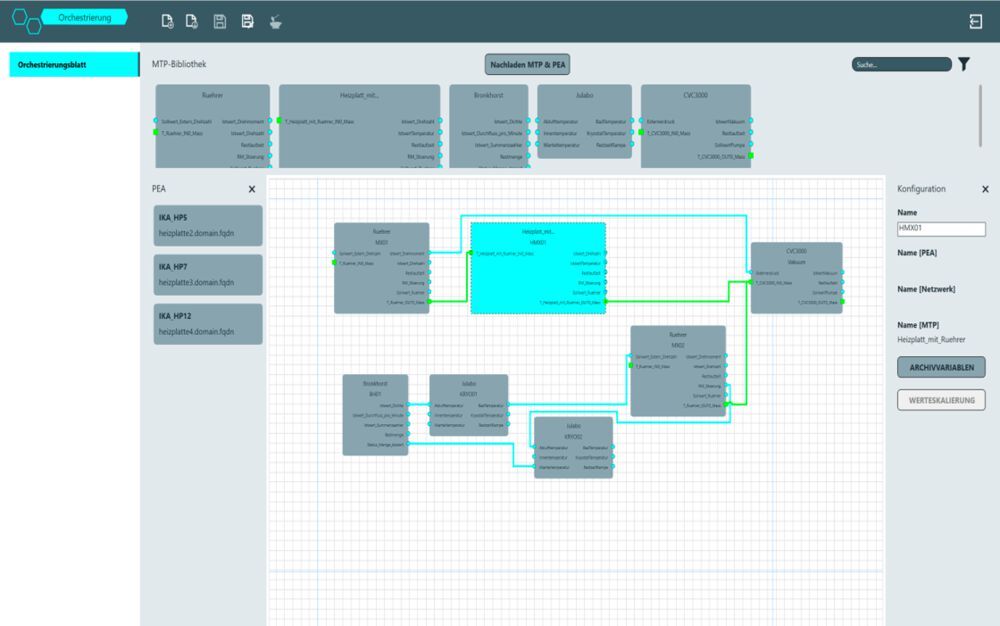Image resolution: width=1000 pixels, height=626 pixels.
Task: Click the Name field containing HMX01
Action: coord(941,229)
